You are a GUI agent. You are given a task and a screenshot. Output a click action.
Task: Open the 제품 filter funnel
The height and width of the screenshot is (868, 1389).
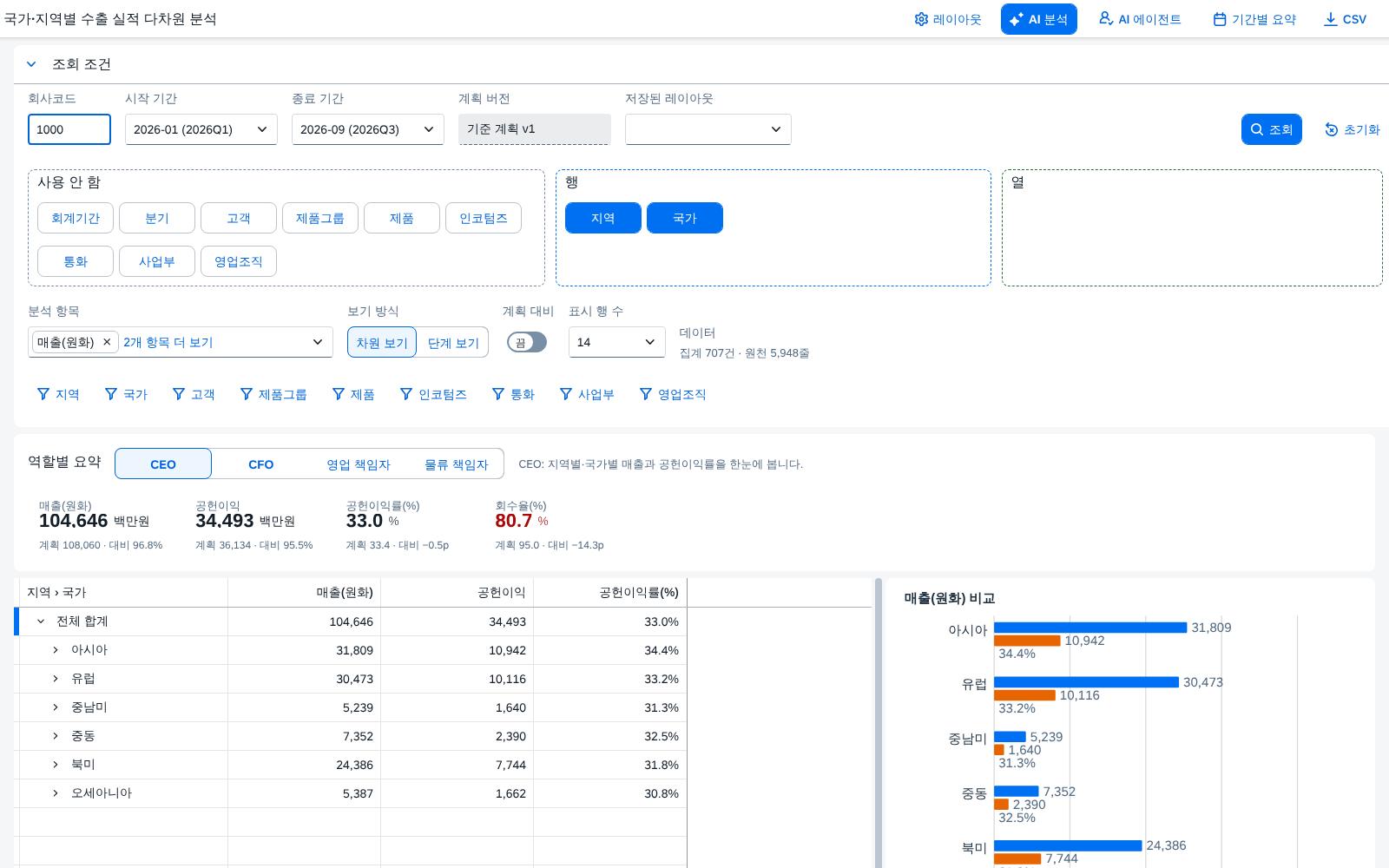tap(353, 394)
